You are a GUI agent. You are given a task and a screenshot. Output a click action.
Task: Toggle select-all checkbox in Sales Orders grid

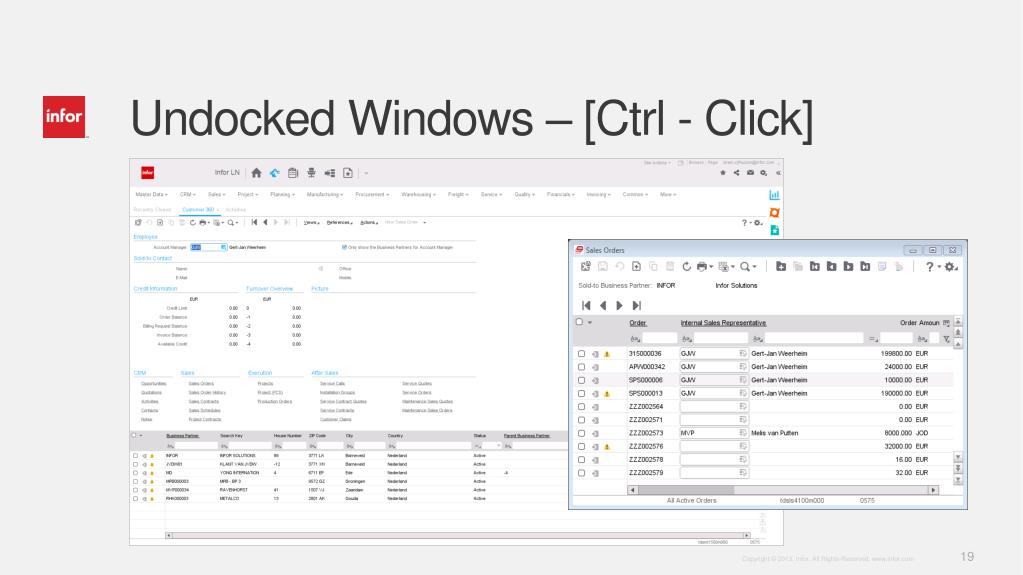coord(579,322)
